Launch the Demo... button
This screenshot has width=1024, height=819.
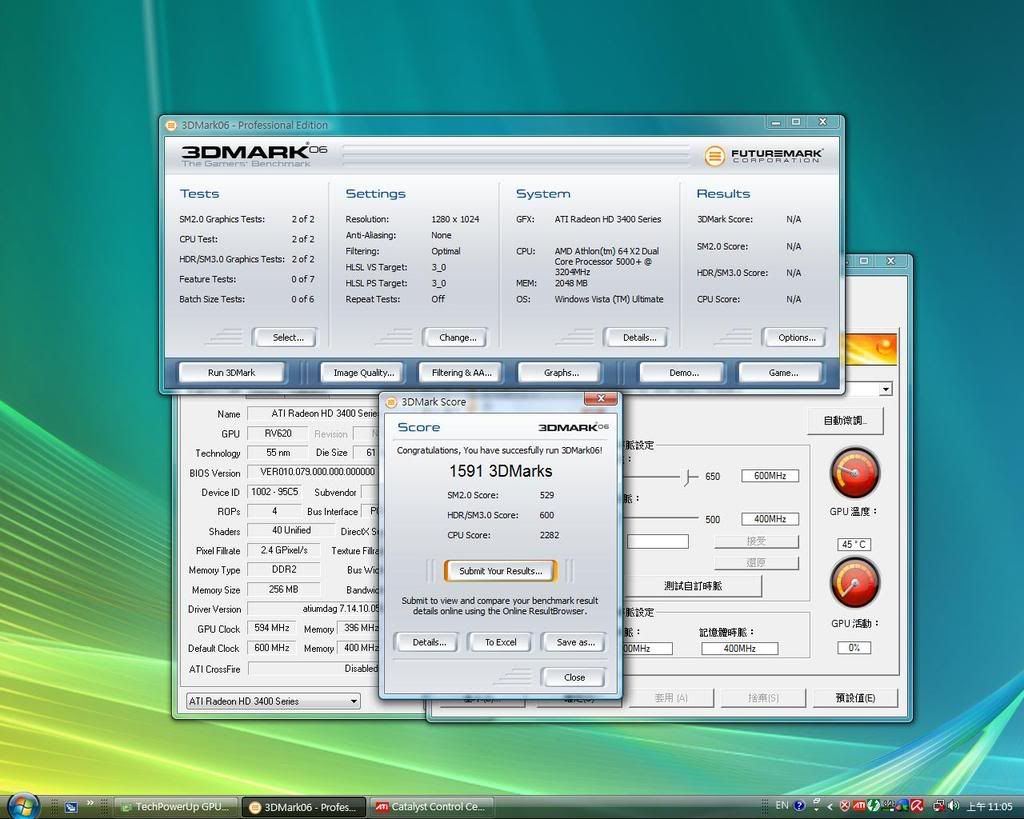683,372
